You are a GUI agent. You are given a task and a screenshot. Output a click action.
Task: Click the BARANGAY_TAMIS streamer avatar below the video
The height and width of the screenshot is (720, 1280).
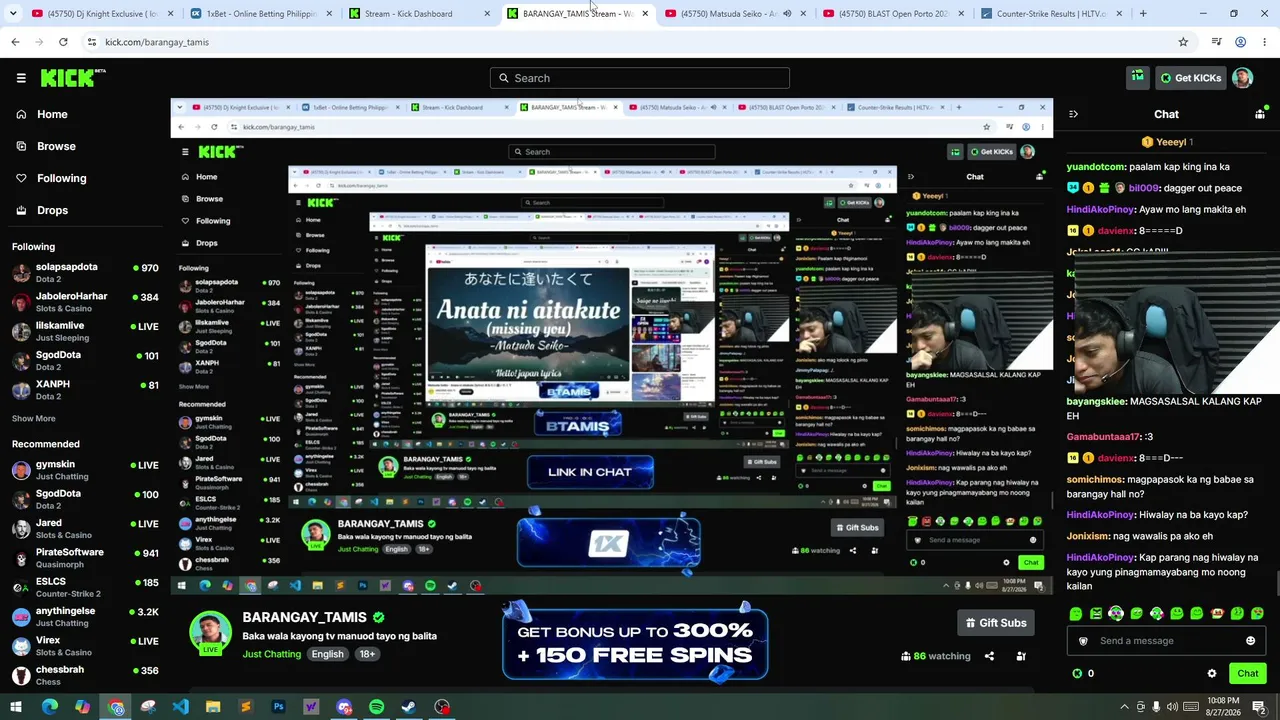(x=211, y=632)
